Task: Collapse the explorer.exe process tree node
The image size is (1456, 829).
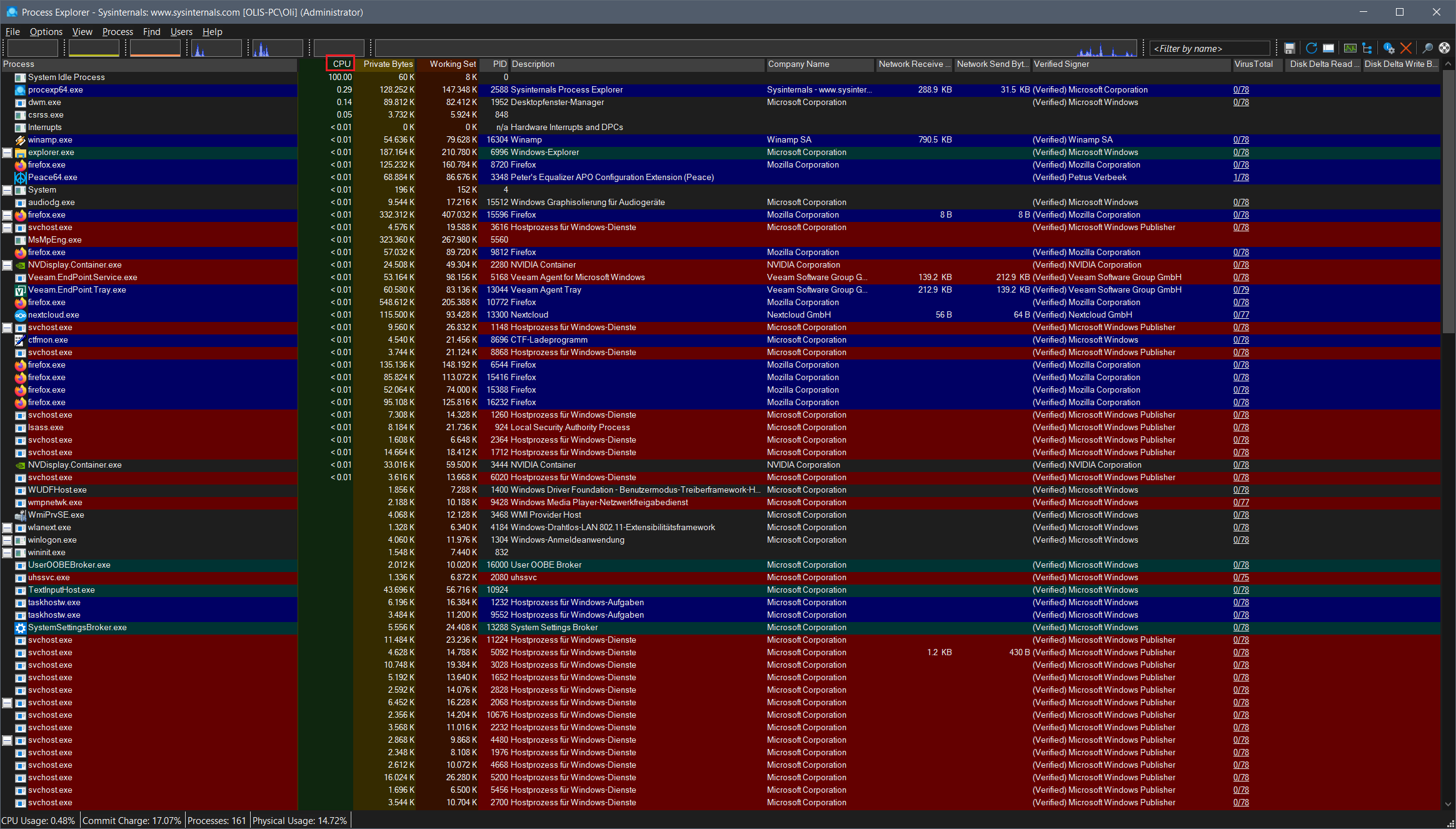Action: coord(8,153)
